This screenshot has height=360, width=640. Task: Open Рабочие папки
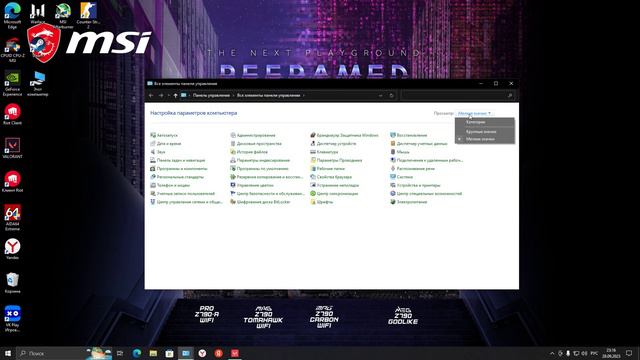327,169
